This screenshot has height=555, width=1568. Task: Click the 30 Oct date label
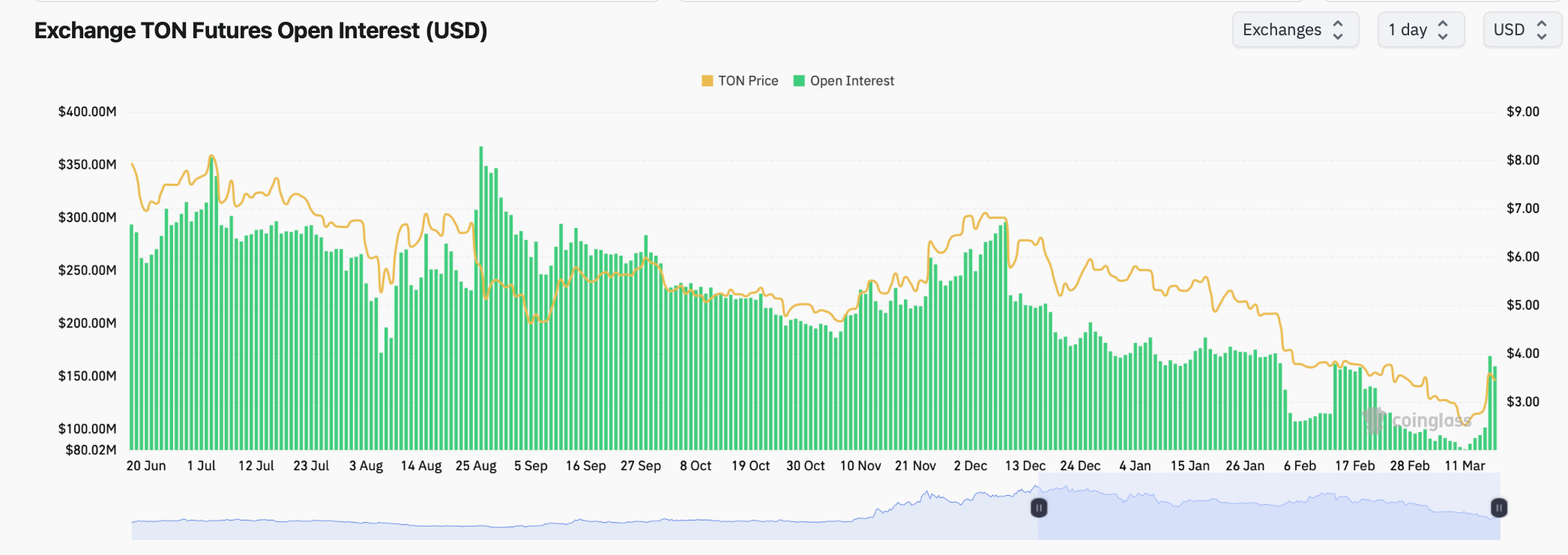[805, 466]
